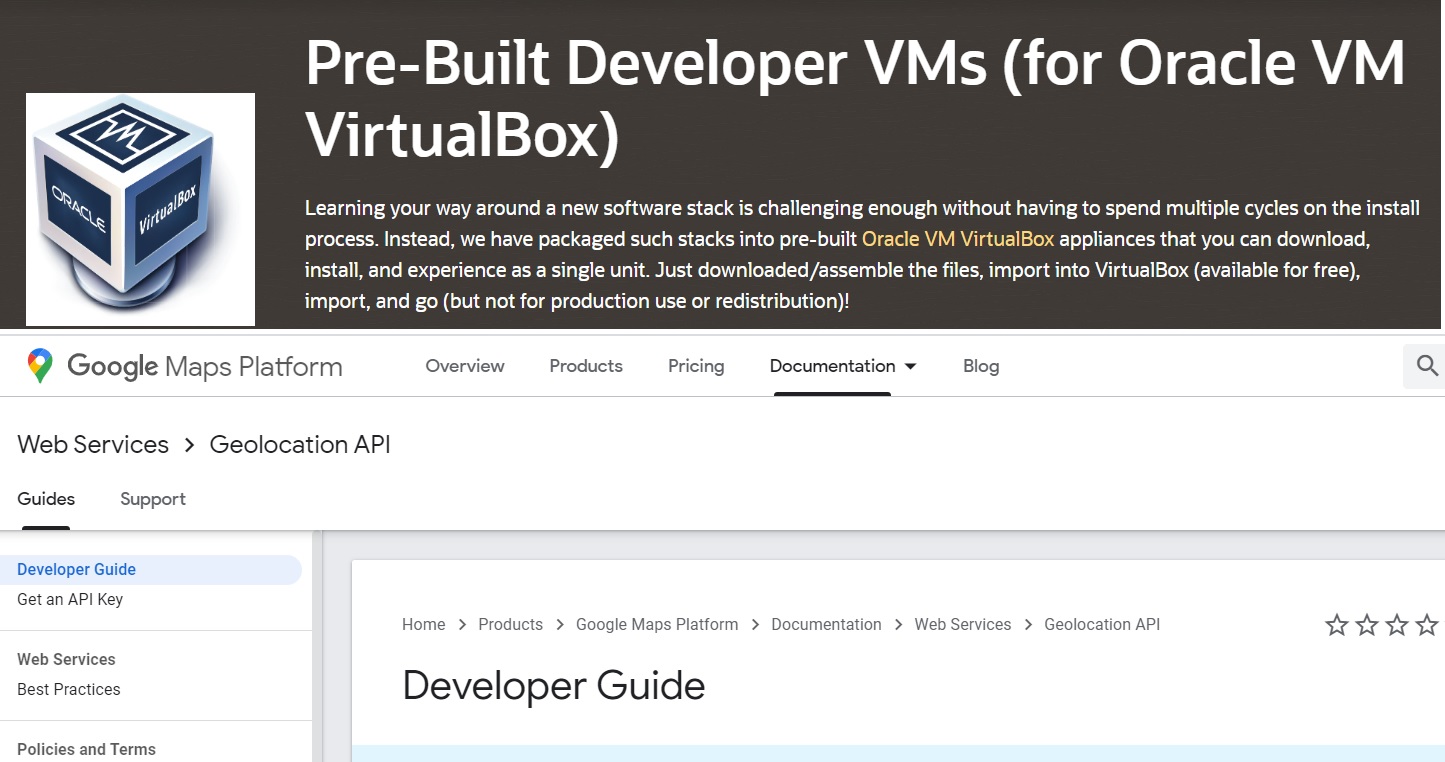Select Developer Guide in sidebar
The image size is (1445, 762).
pyautogui.click(x=151, y=570)
